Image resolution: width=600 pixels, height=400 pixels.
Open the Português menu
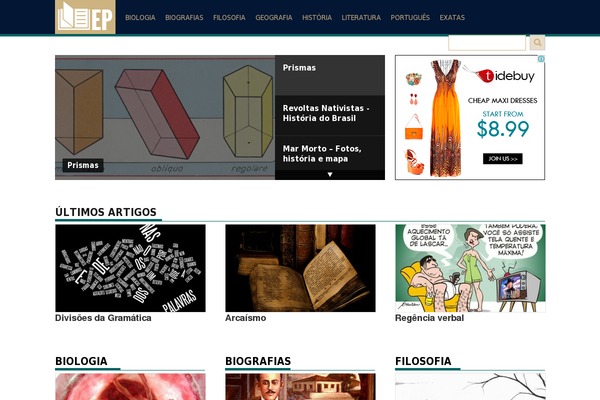click(410, 18)
